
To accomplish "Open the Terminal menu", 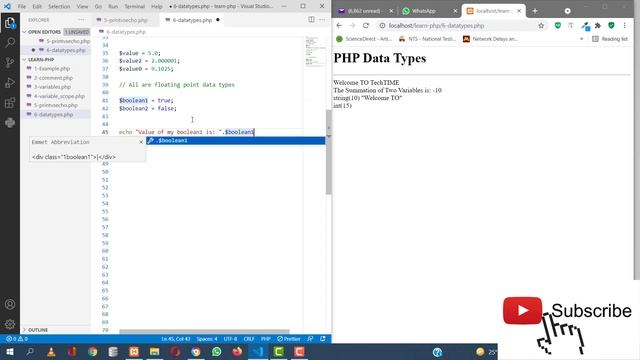I will (x=134, y=7).
